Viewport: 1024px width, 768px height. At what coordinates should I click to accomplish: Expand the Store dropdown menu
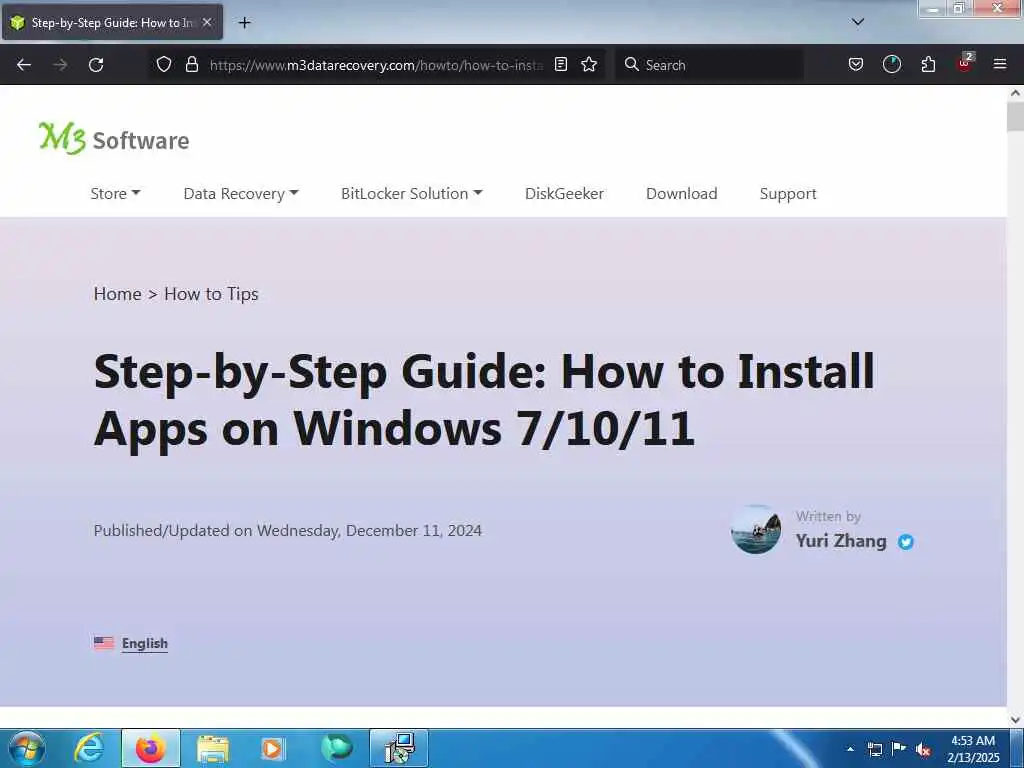pos(115,193)
